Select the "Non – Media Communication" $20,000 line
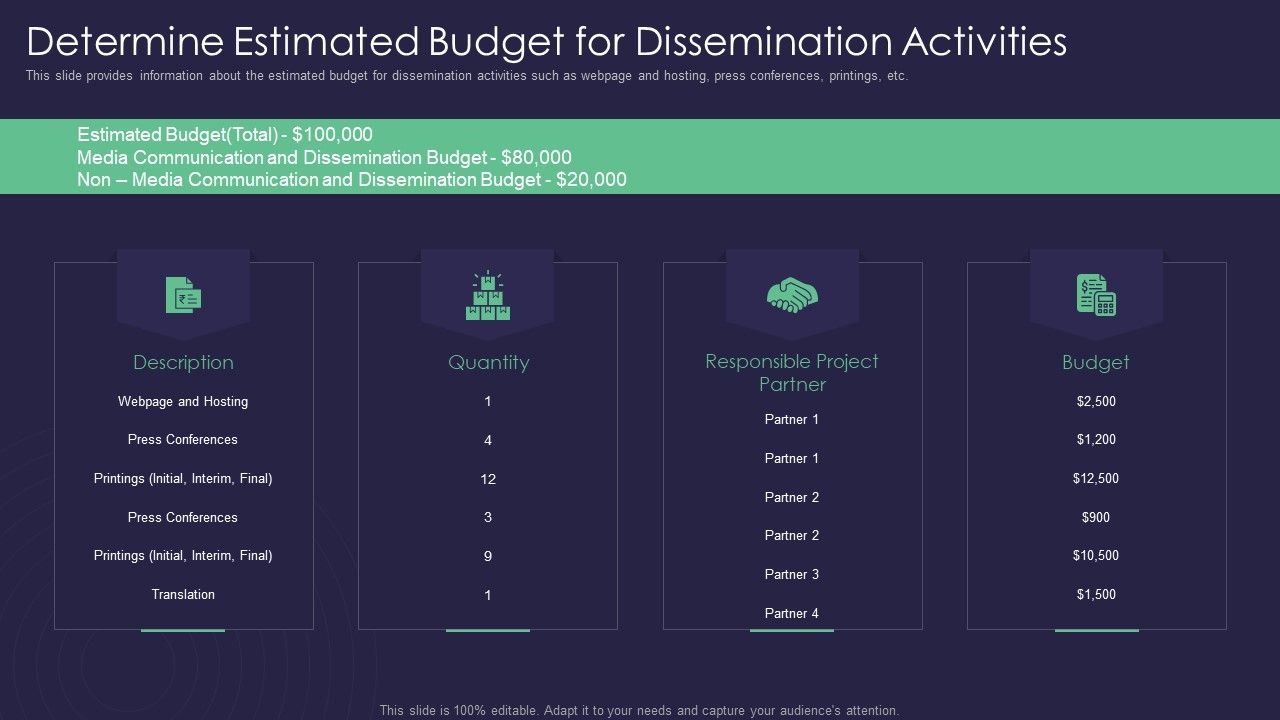 point(352,180)
